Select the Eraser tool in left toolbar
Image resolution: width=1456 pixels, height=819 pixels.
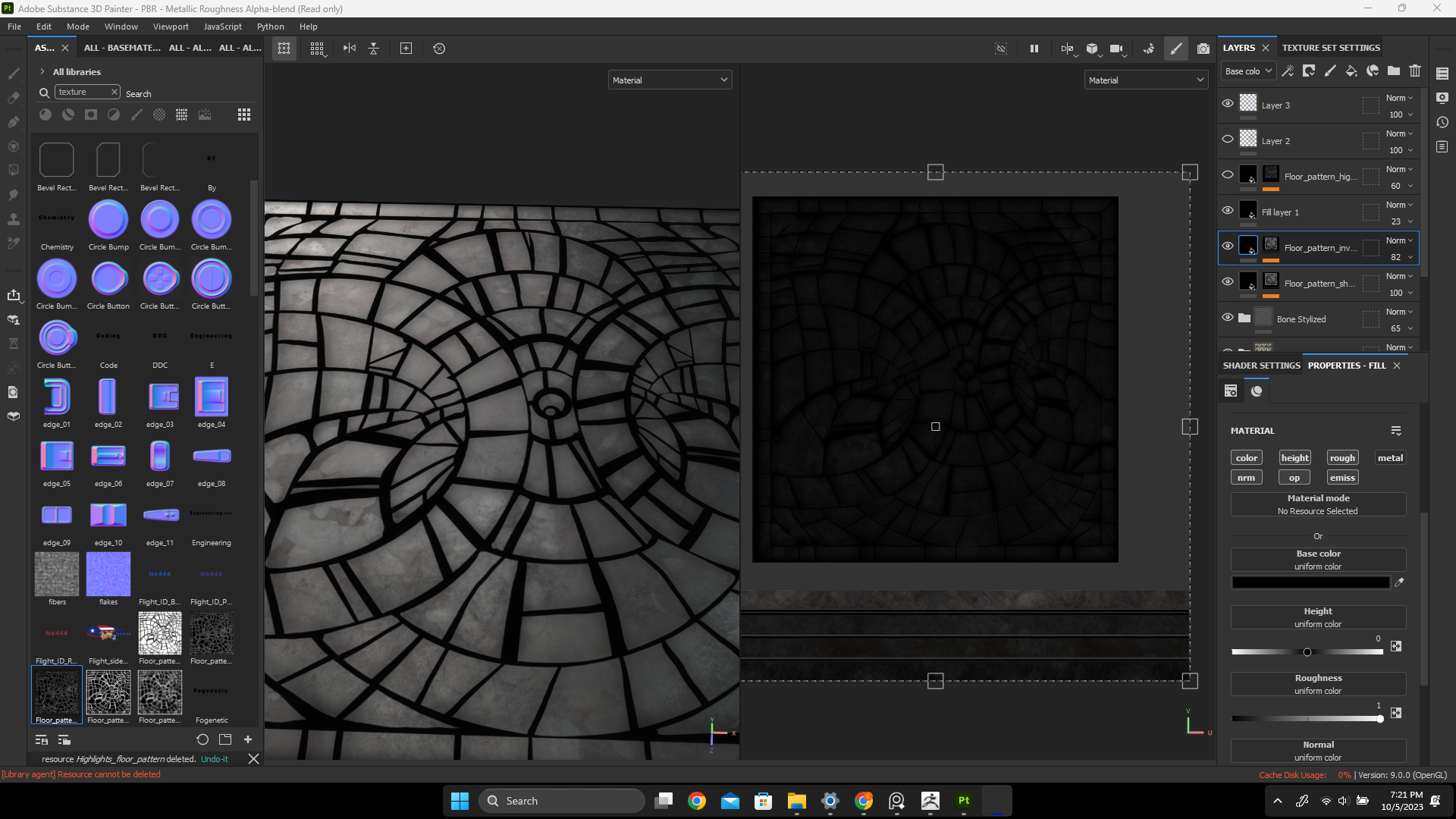[x=14, y=98]
